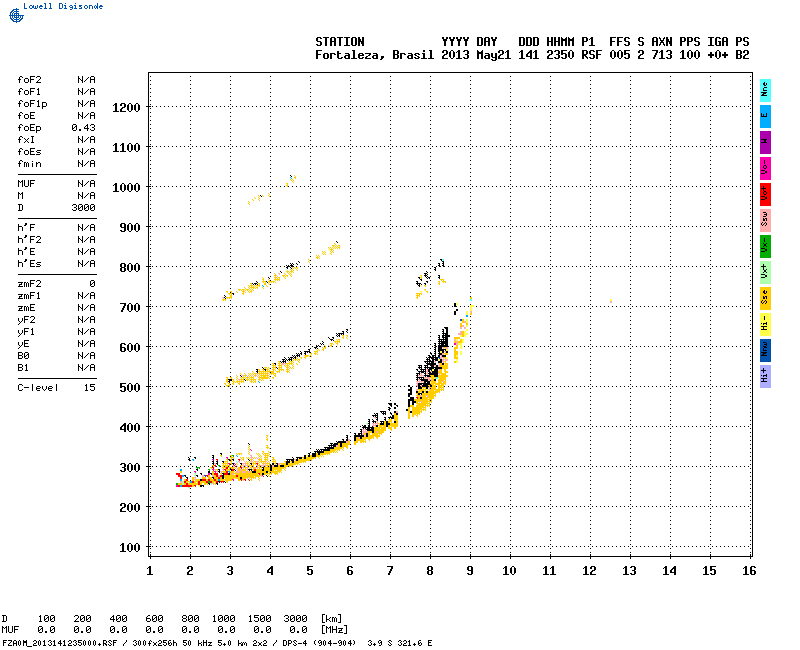Screen dimensions: 800x650
Task: Click the 'RSF' program value
Action: point(591,55)
